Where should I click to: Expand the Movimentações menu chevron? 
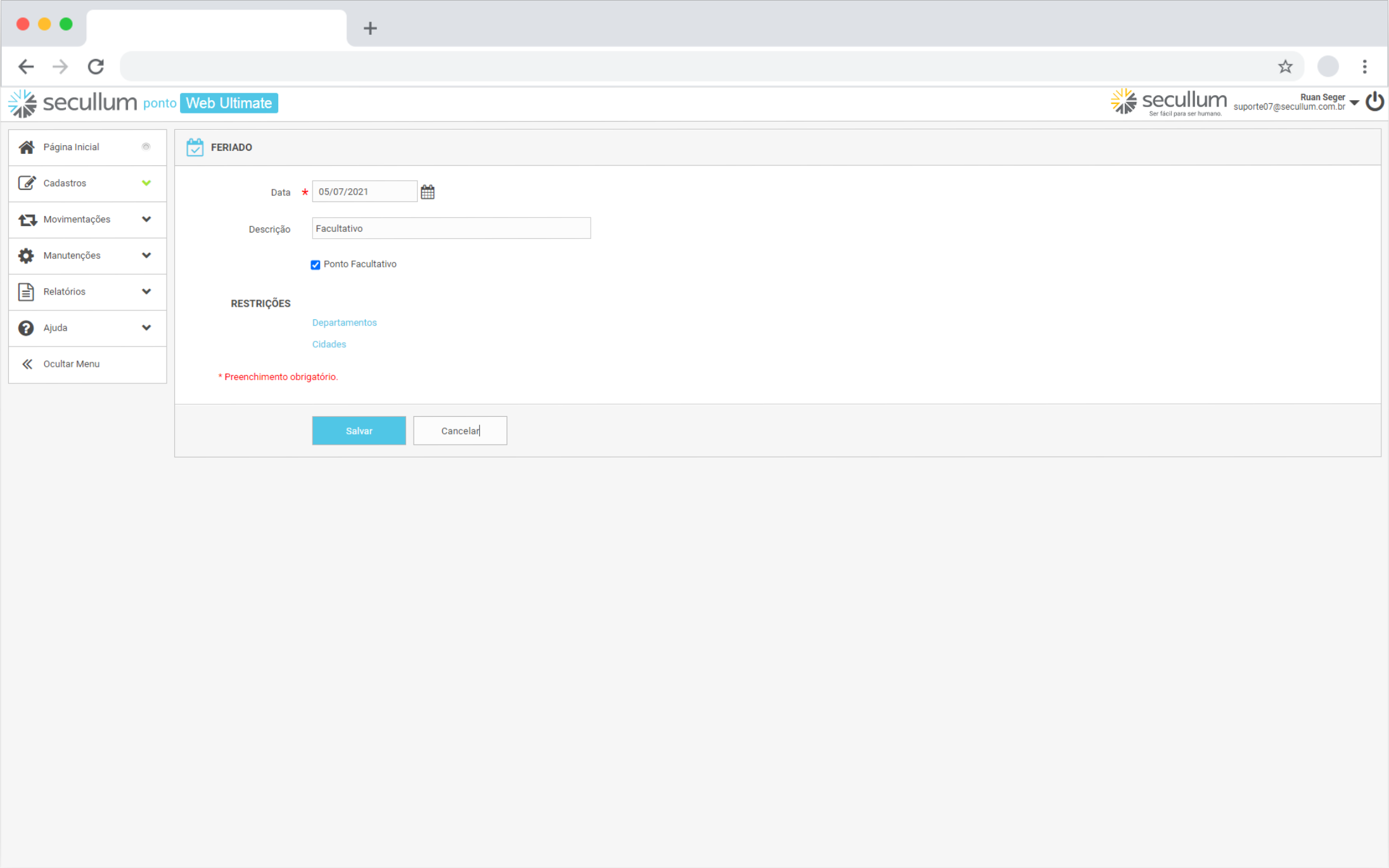146,219
